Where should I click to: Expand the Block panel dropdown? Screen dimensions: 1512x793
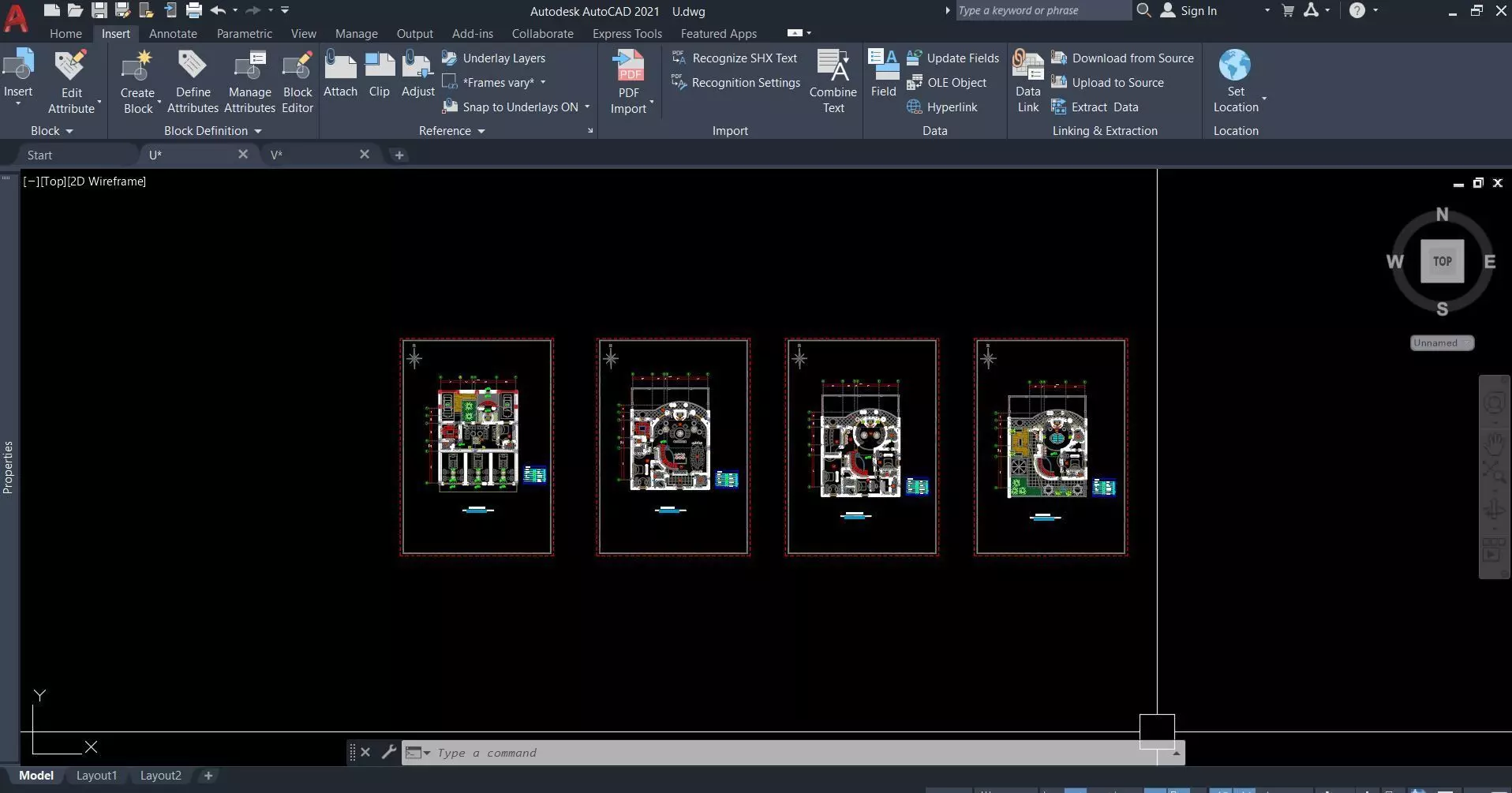[52, 131]
